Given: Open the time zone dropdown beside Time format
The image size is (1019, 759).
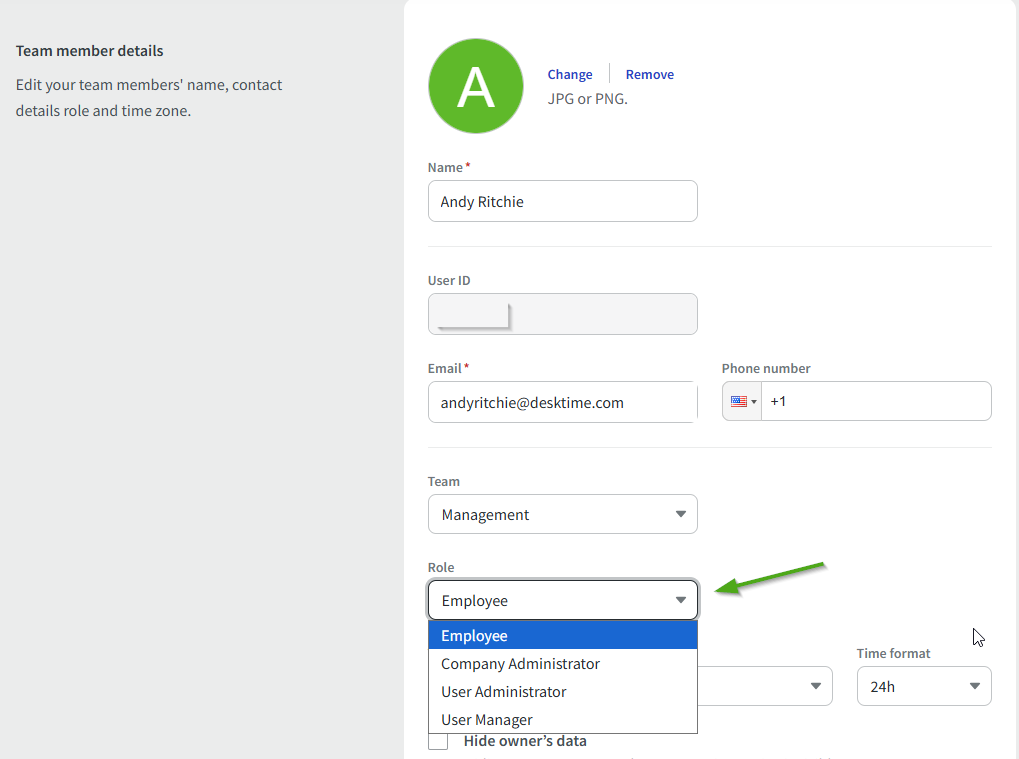Looking at the screenshot, I should 765,686.
